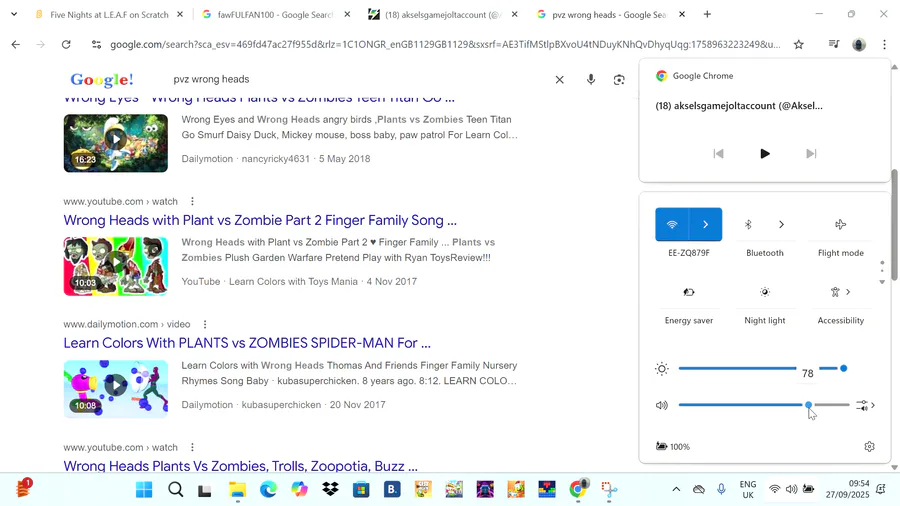This screenshot has height=506, width=900.
Task: Start a voice search with the microphone
Action: point(591,80)
